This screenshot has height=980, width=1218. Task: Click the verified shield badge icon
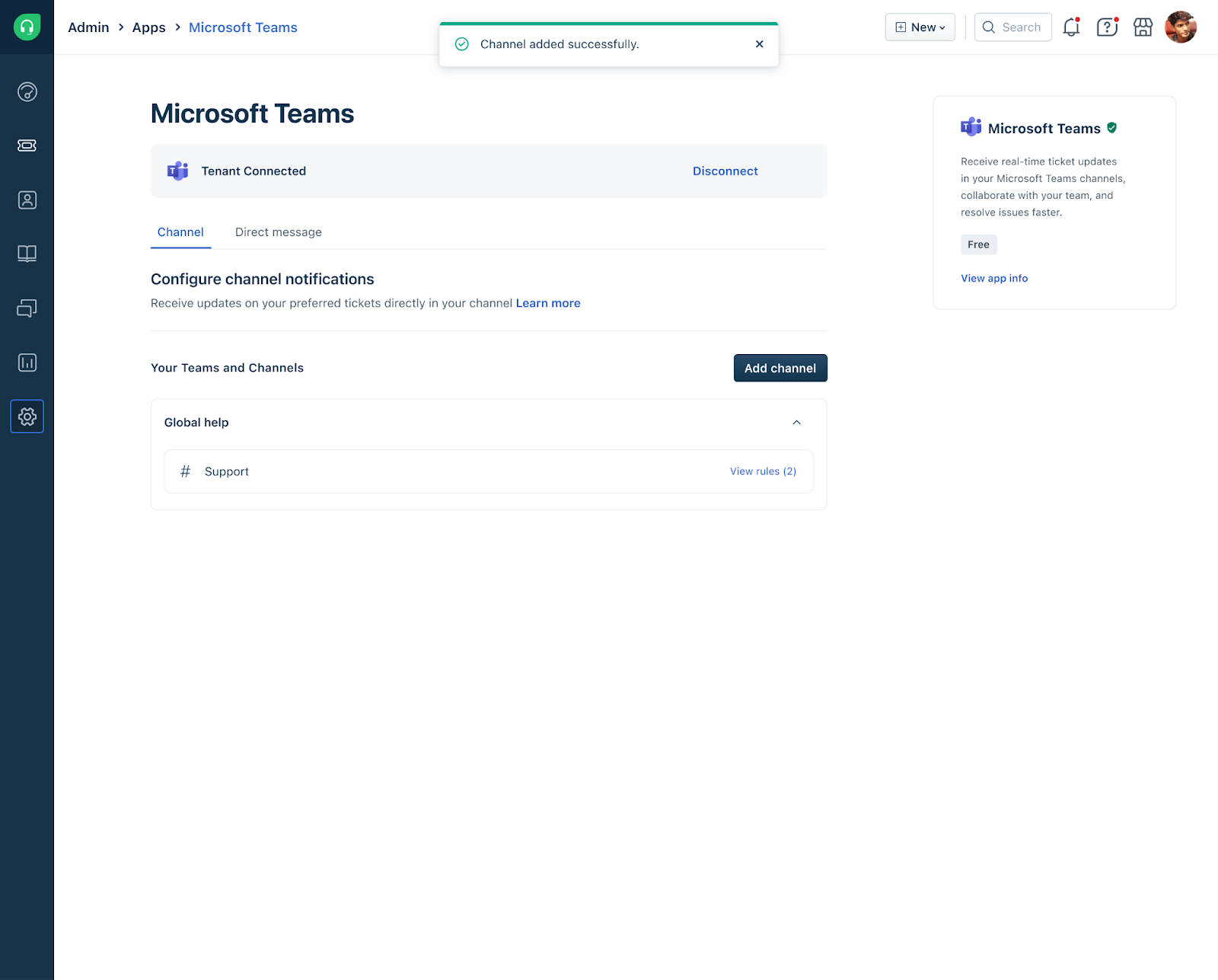point(1112,128)
